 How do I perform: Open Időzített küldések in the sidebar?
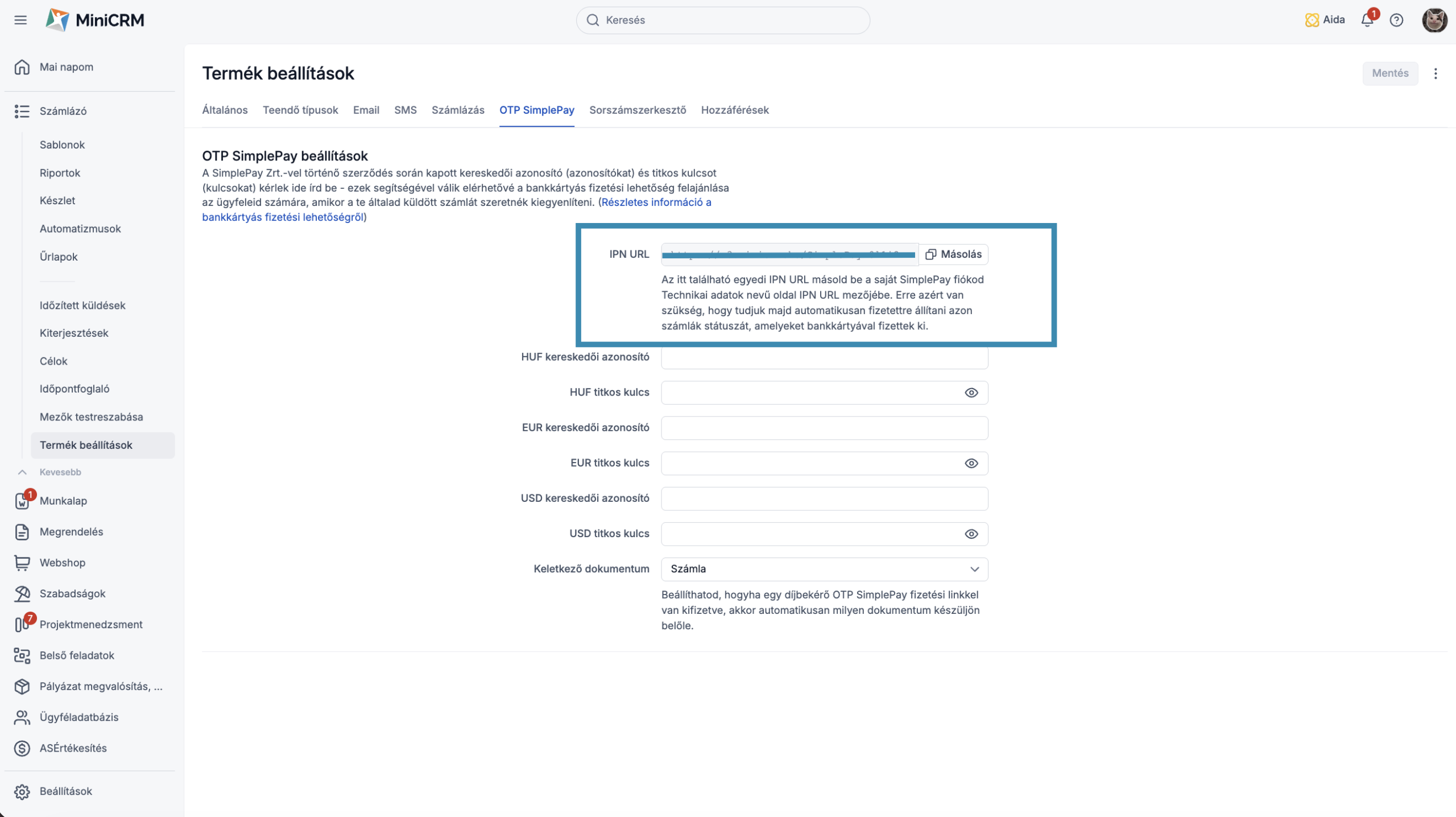82,306
